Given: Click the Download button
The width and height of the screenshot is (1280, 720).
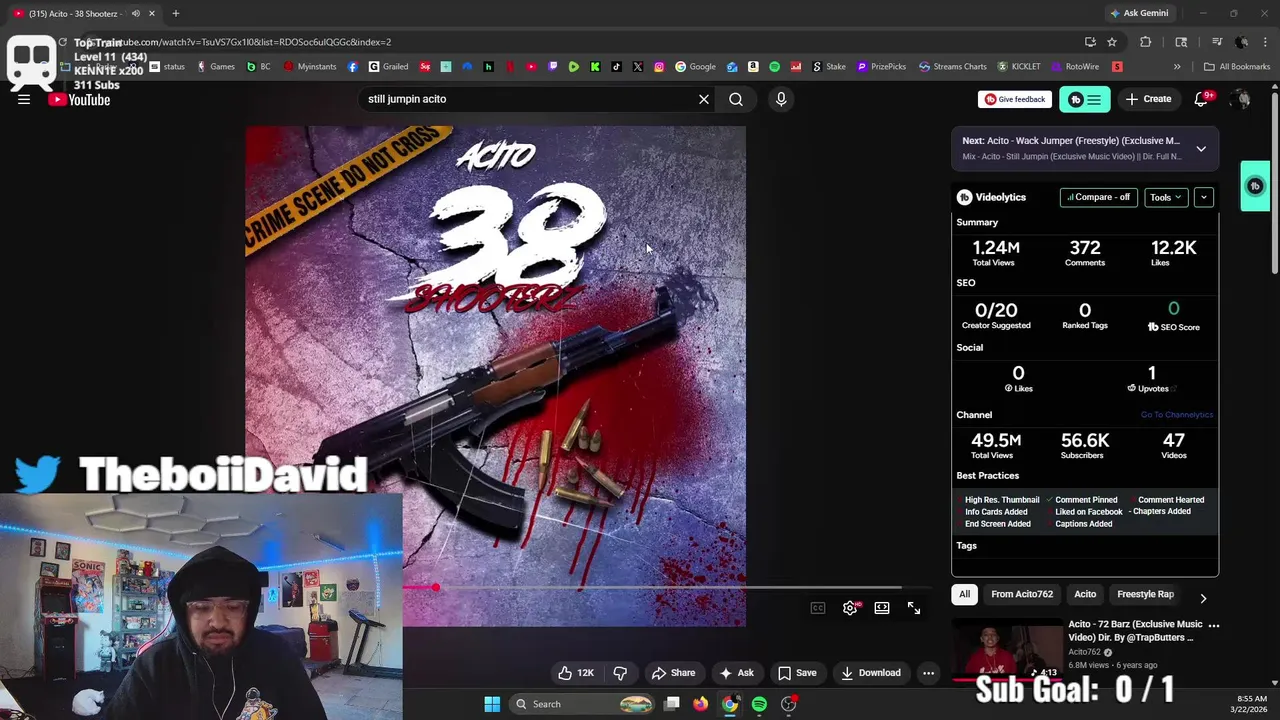Looking at the screenshot, I should point(870,673).
